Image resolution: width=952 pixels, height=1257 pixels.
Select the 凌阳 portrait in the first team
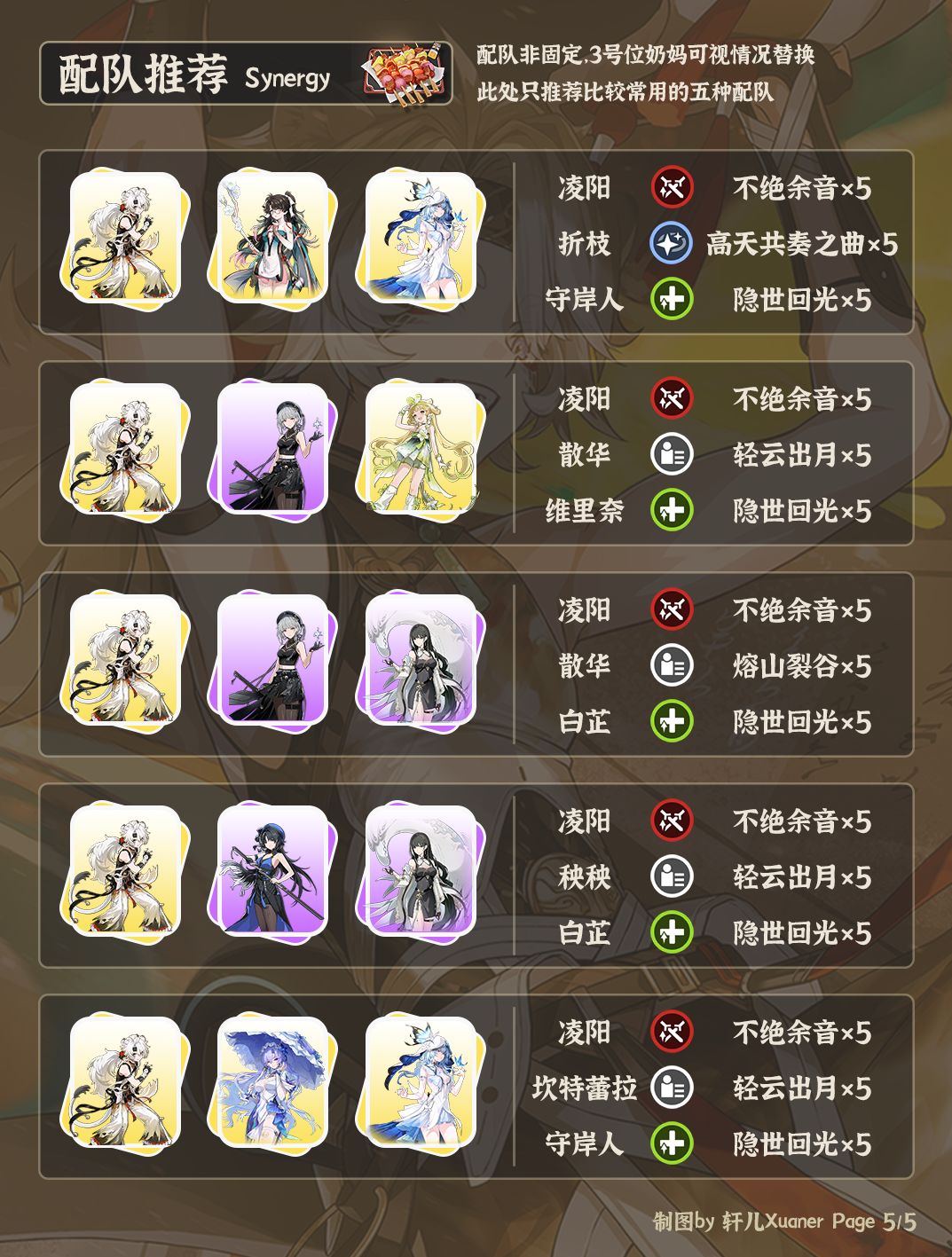coord(125,237)
